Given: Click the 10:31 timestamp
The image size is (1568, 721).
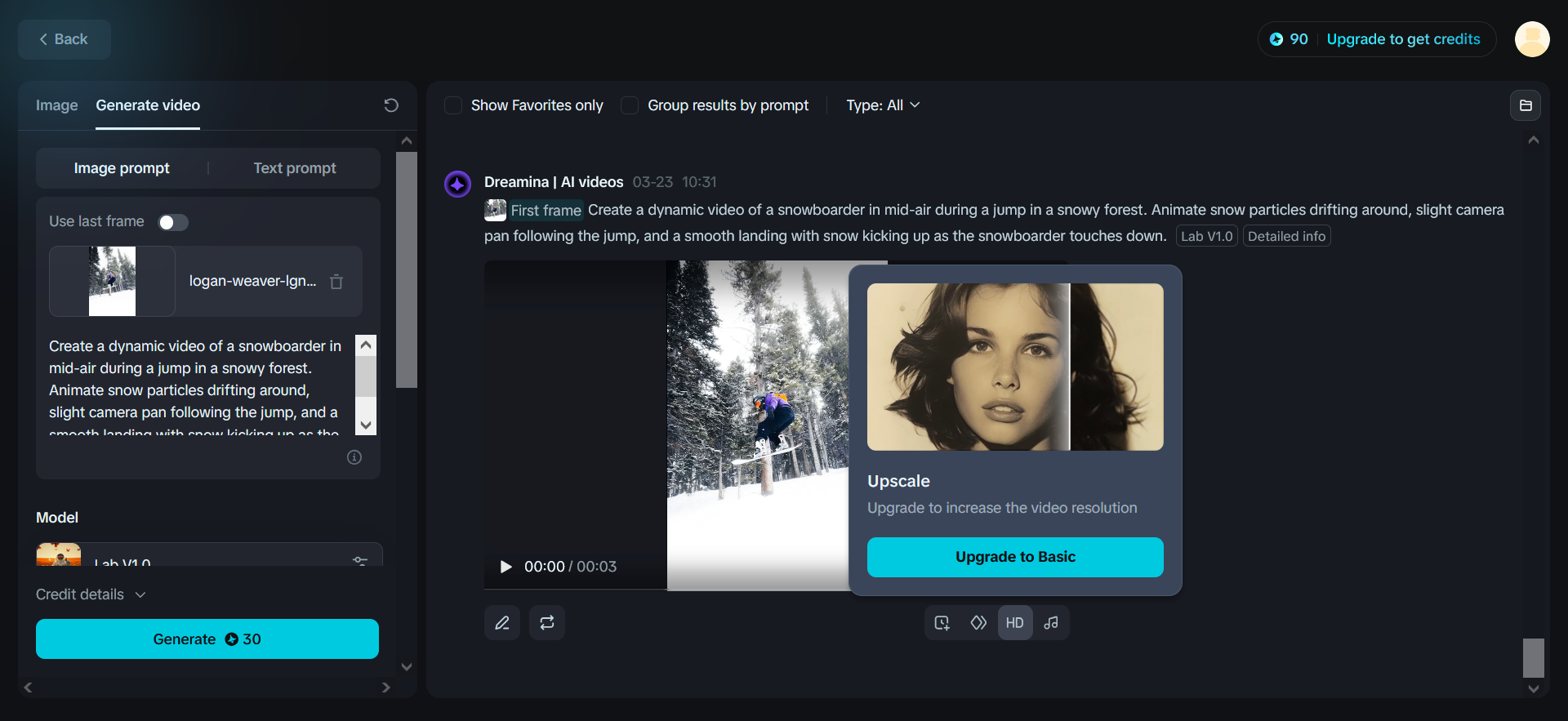Looking at the screenshot, I should pos(699,182).
